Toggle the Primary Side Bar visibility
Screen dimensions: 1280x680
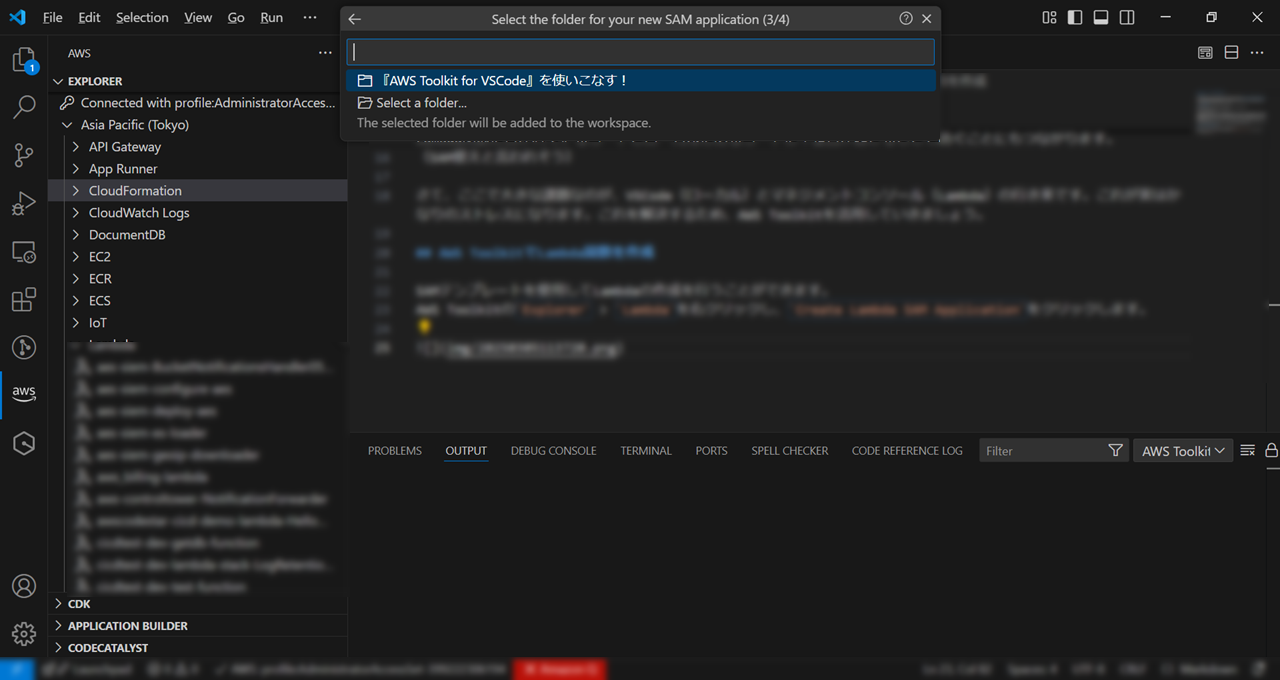pyautogui.click(x=1073, y=17)
